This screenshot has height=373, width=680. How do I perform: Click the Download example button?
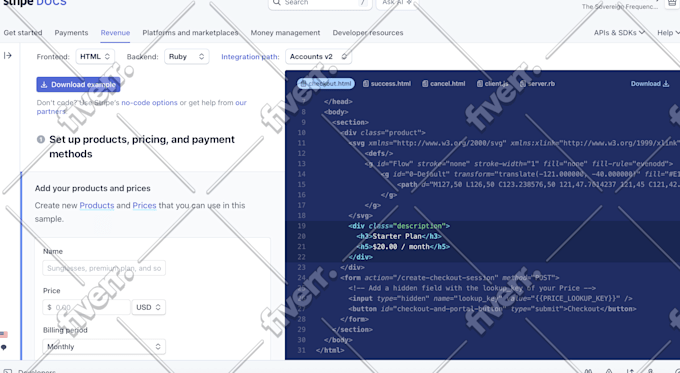(78, 85)
